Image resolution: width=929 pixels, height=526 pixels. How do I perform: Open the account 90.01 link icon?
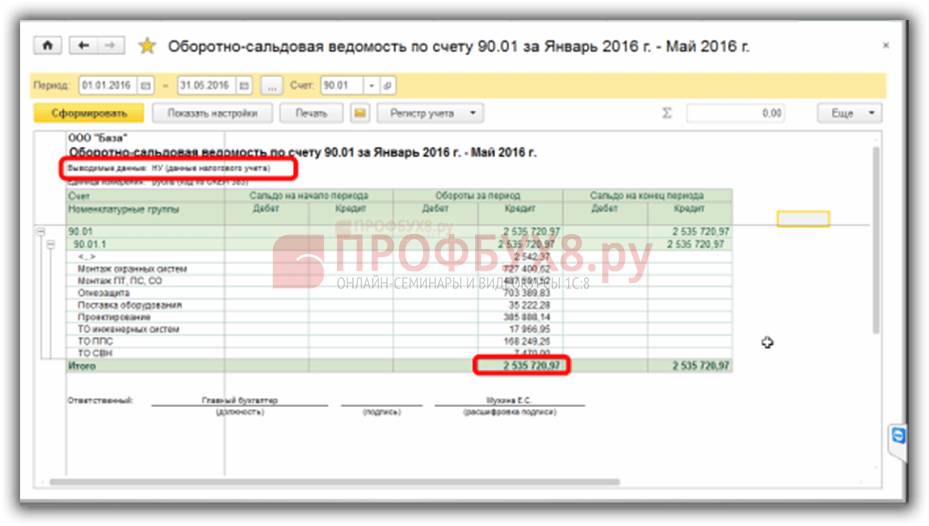click(388, 86)
